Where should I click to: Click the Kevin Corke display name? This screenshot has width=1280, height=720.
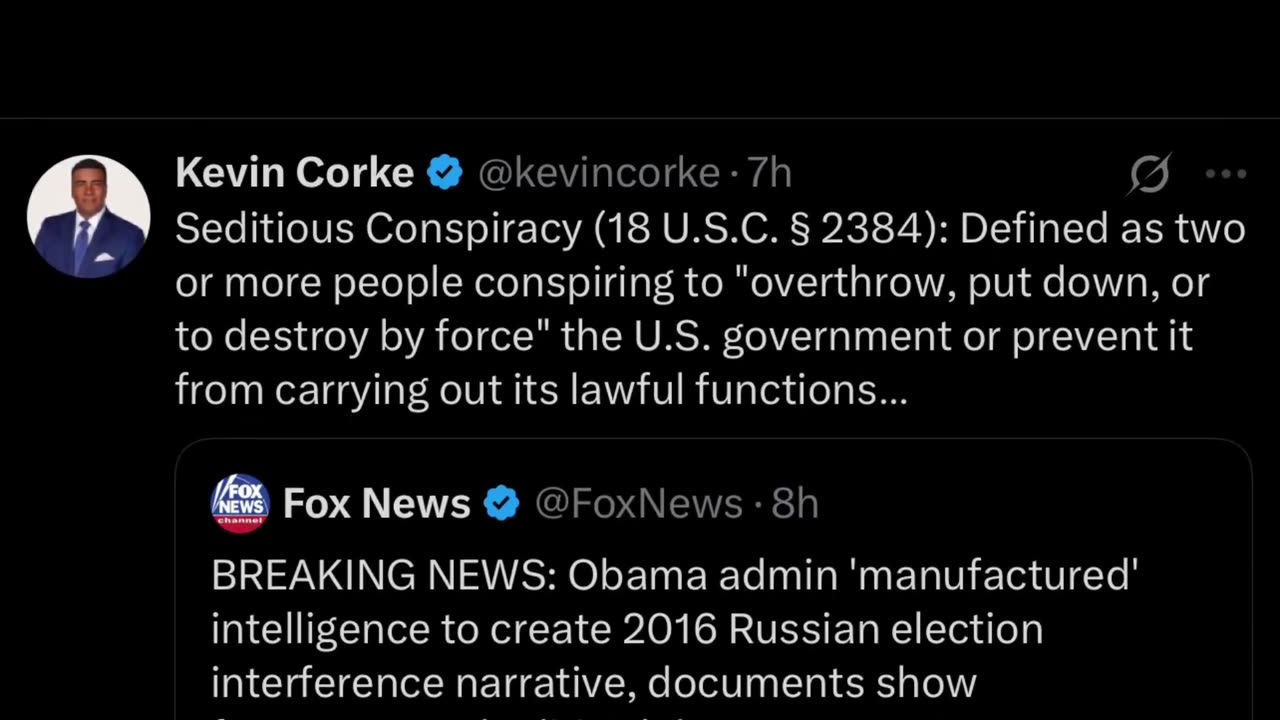click(x=294, y=174)
